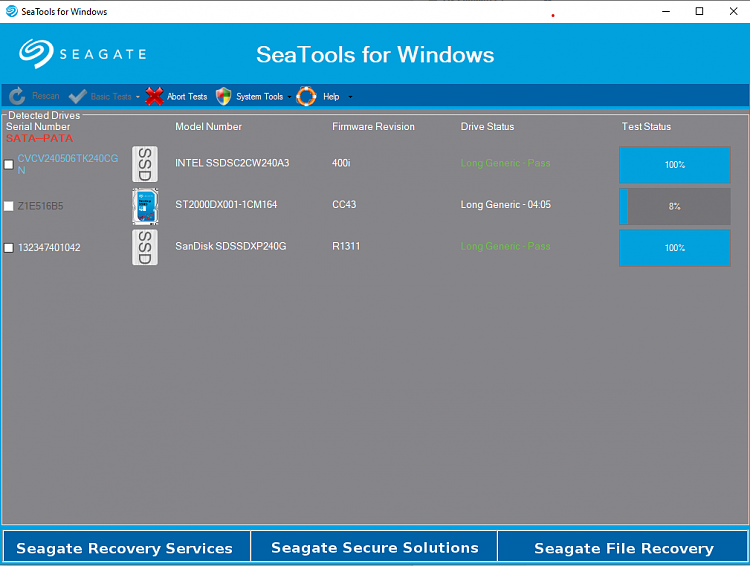Select the serial CVCV240506TK240CGN text
Image resolution: width=750 pixels, height=566 pixels.
tap(67, 164)
